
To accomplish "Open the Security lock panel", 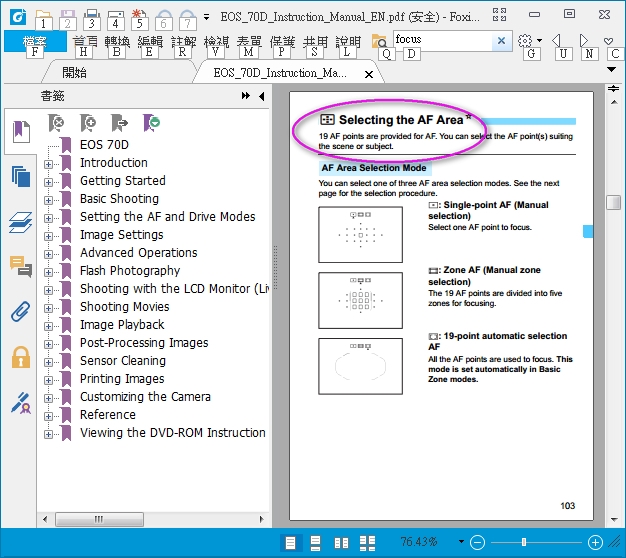I will coord(21,357).
